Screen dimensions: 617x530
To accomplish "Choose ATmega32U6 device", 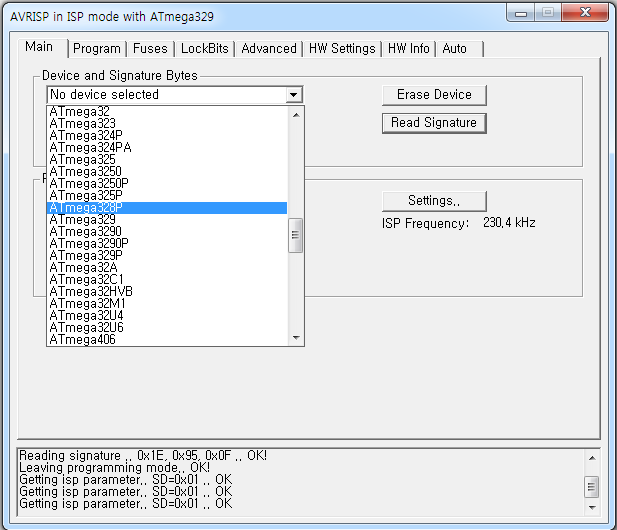I will pyautogui.click(x=167, y=328).
